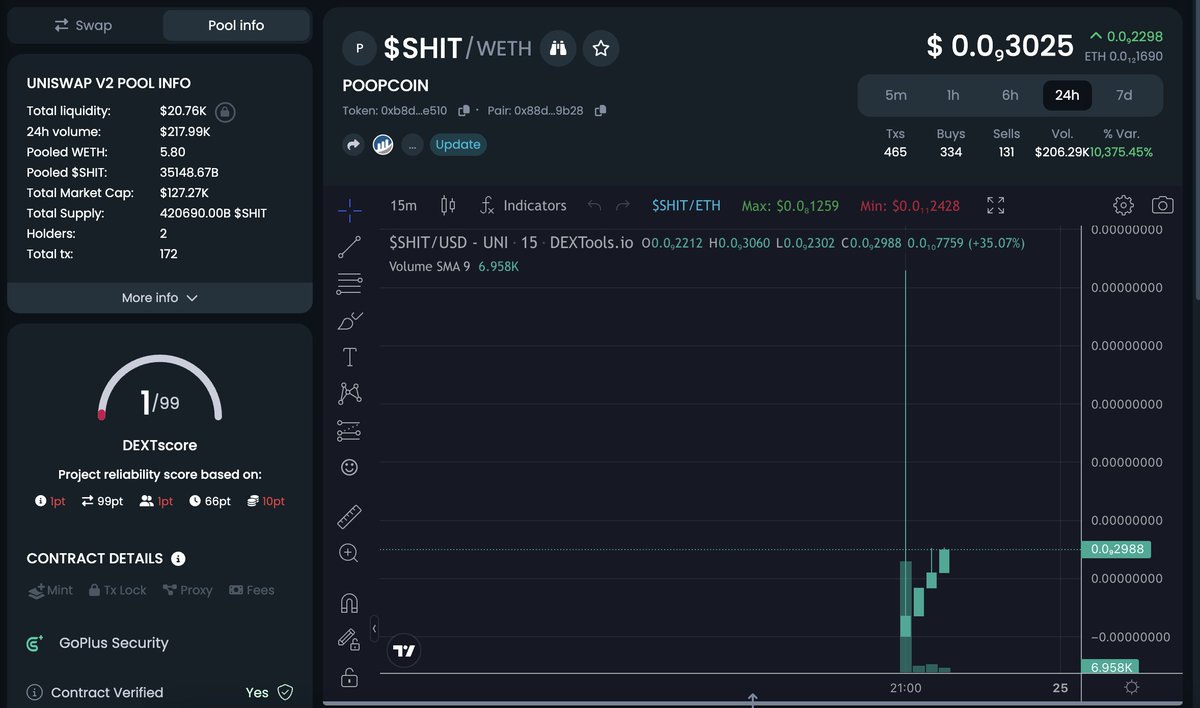This screenshot has height=708, width=1200.
Task: Expand the bottom panel arrow
Action: [752, 700]
